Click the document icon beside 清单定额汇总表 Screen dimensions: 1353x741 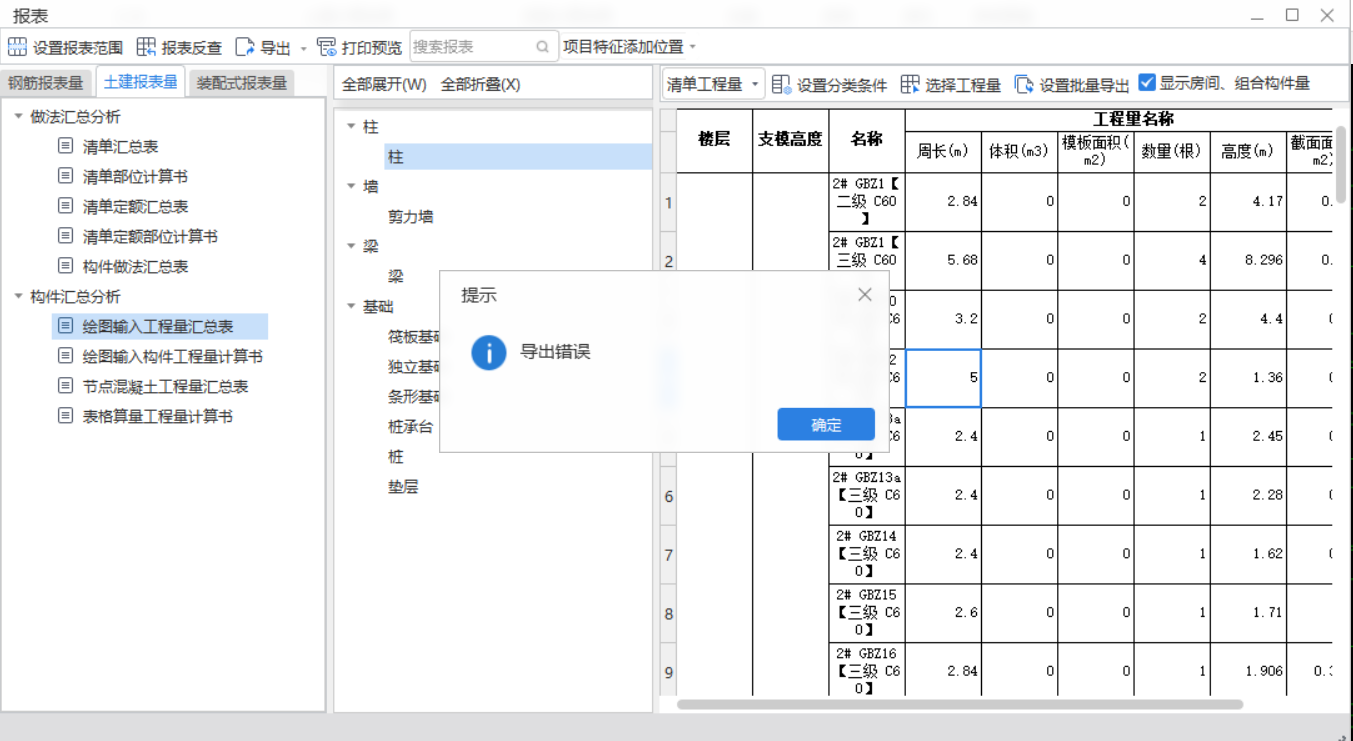pyautogui.click(x=66, y=206)
